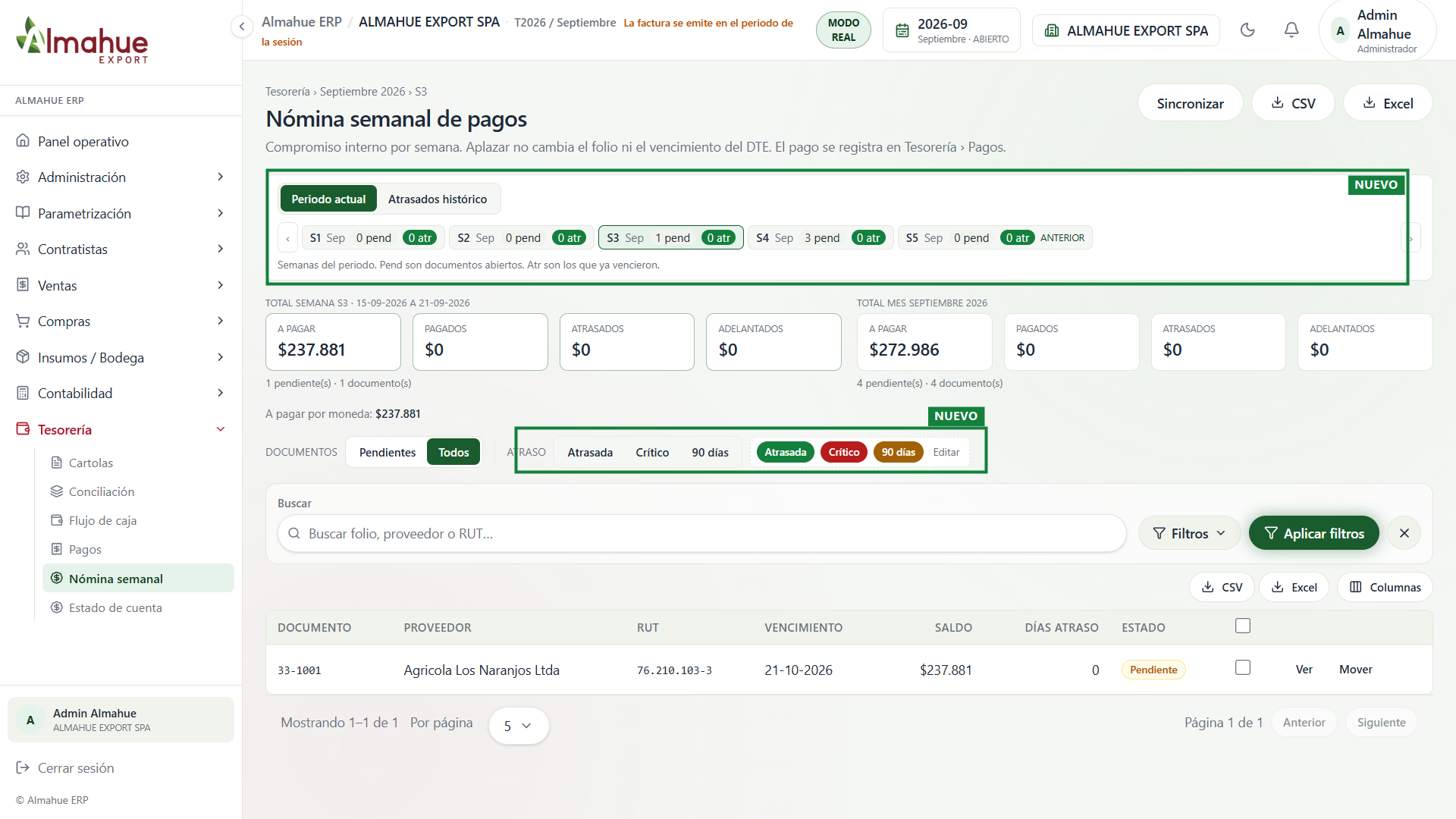Toggle Atrasada atraso filter
The image size is (1456, 819).
pyautogui.click(x=590, y=452)
